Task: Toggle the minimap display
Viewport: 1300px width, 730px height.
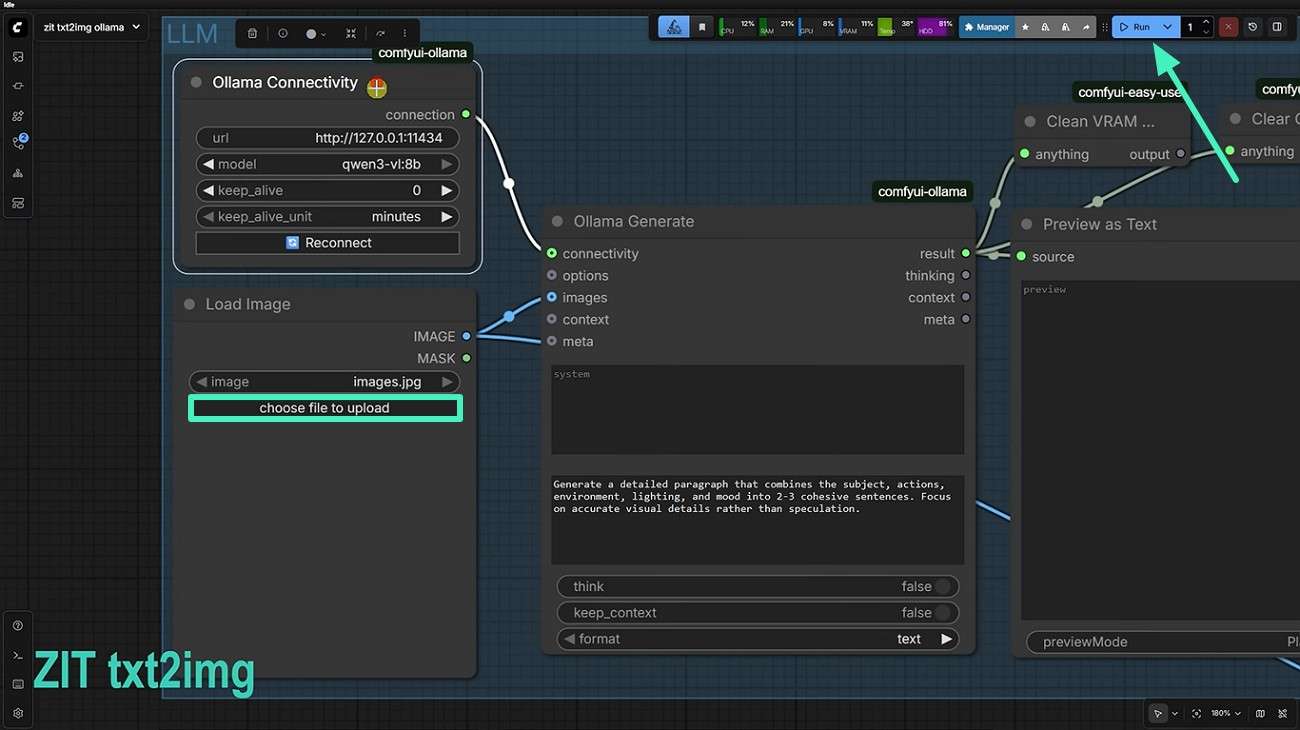Action: click(1260, 714)
